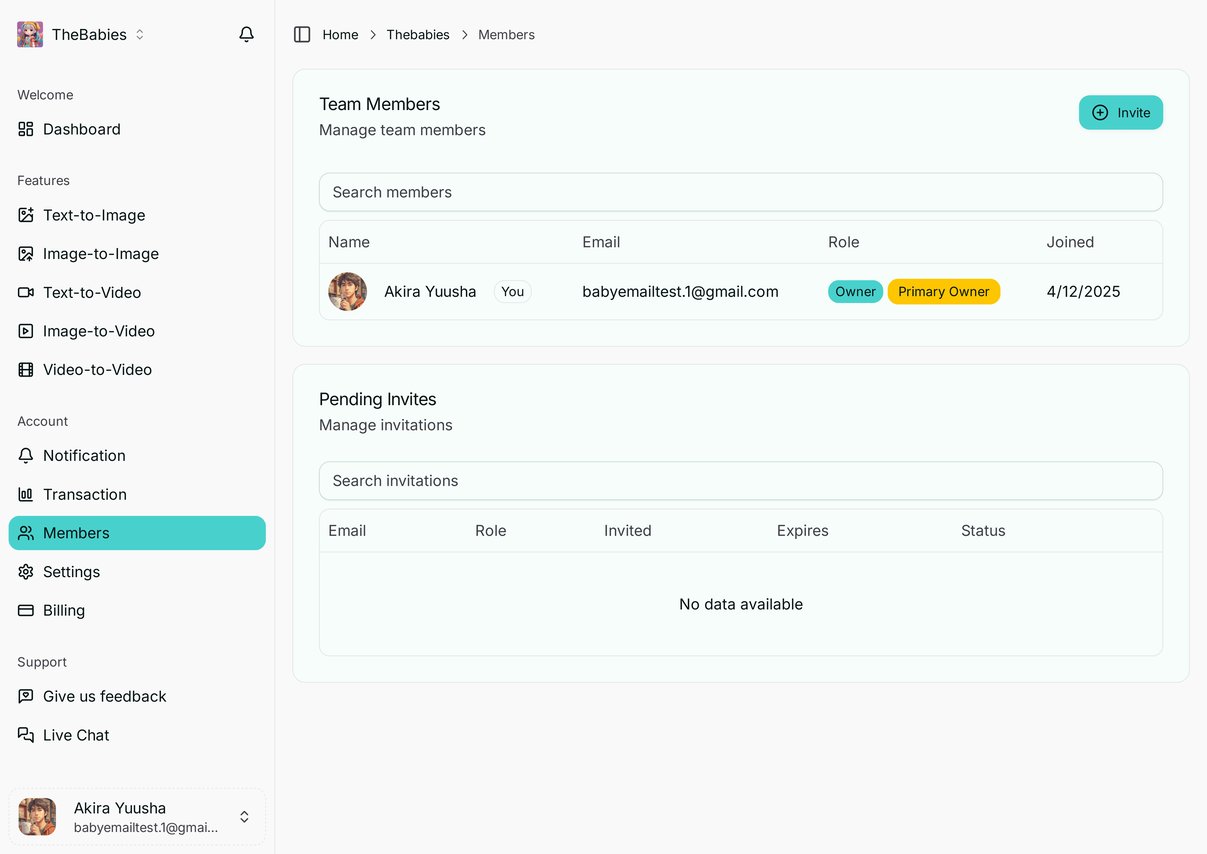
Task: Go to Billing page
Action: tap(64, 610)
